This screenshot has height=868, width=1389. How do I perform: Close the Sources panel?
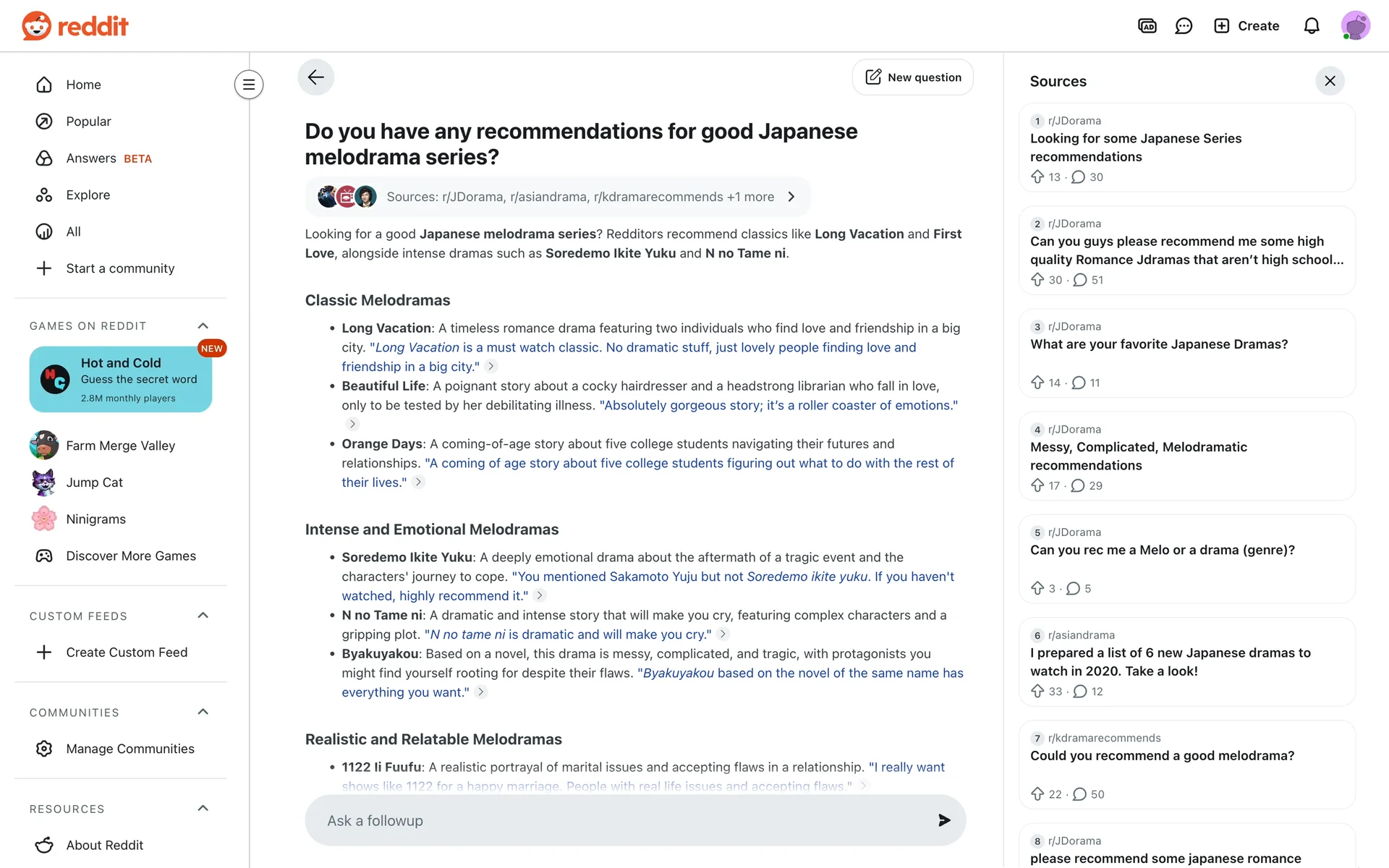point(1330,81)
